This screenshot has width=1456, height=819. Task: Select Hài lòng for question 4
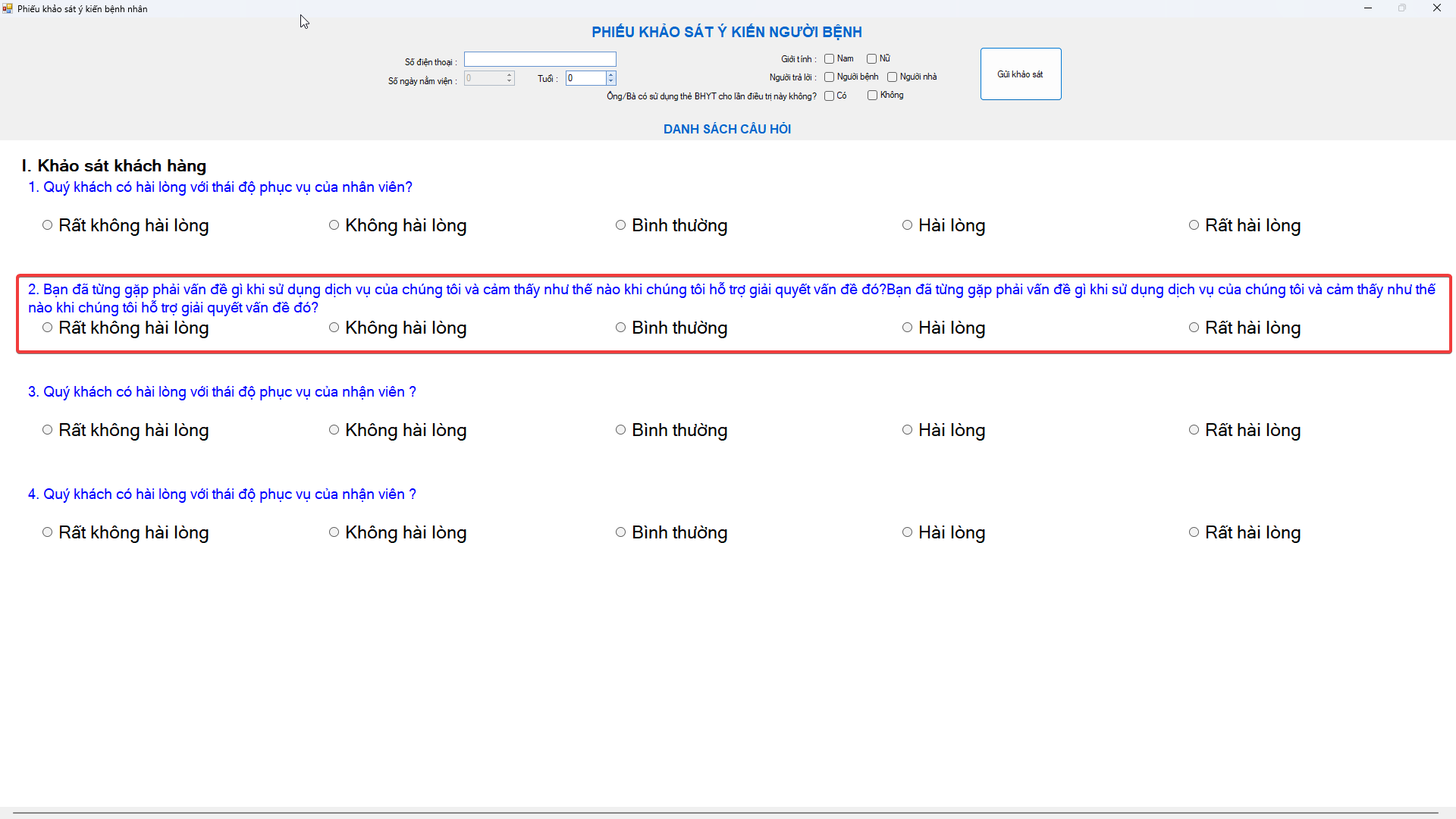click(x=908, y=532)
